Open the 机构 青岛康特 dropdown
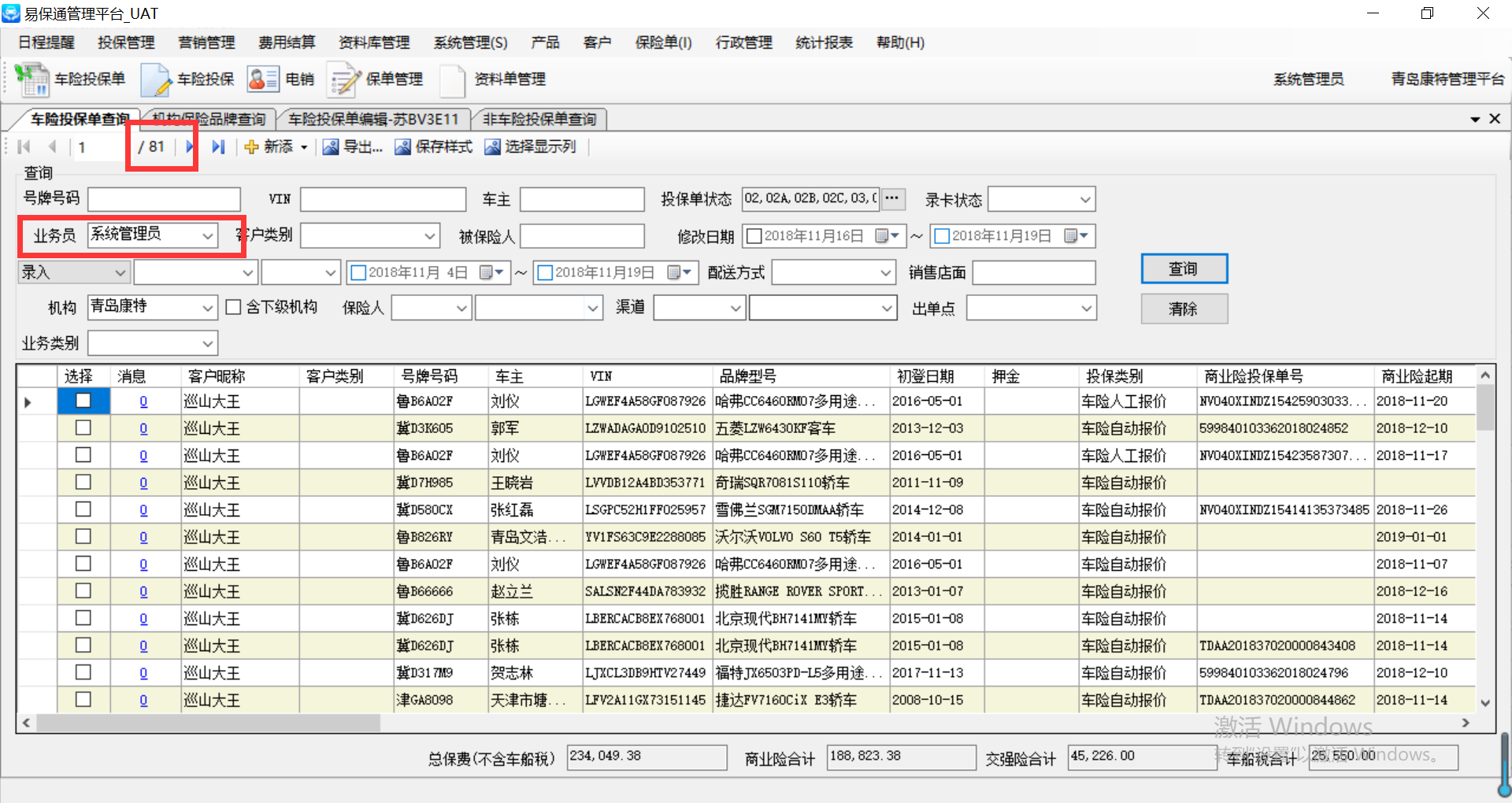 pyautogui.click(x=208, y=308)
